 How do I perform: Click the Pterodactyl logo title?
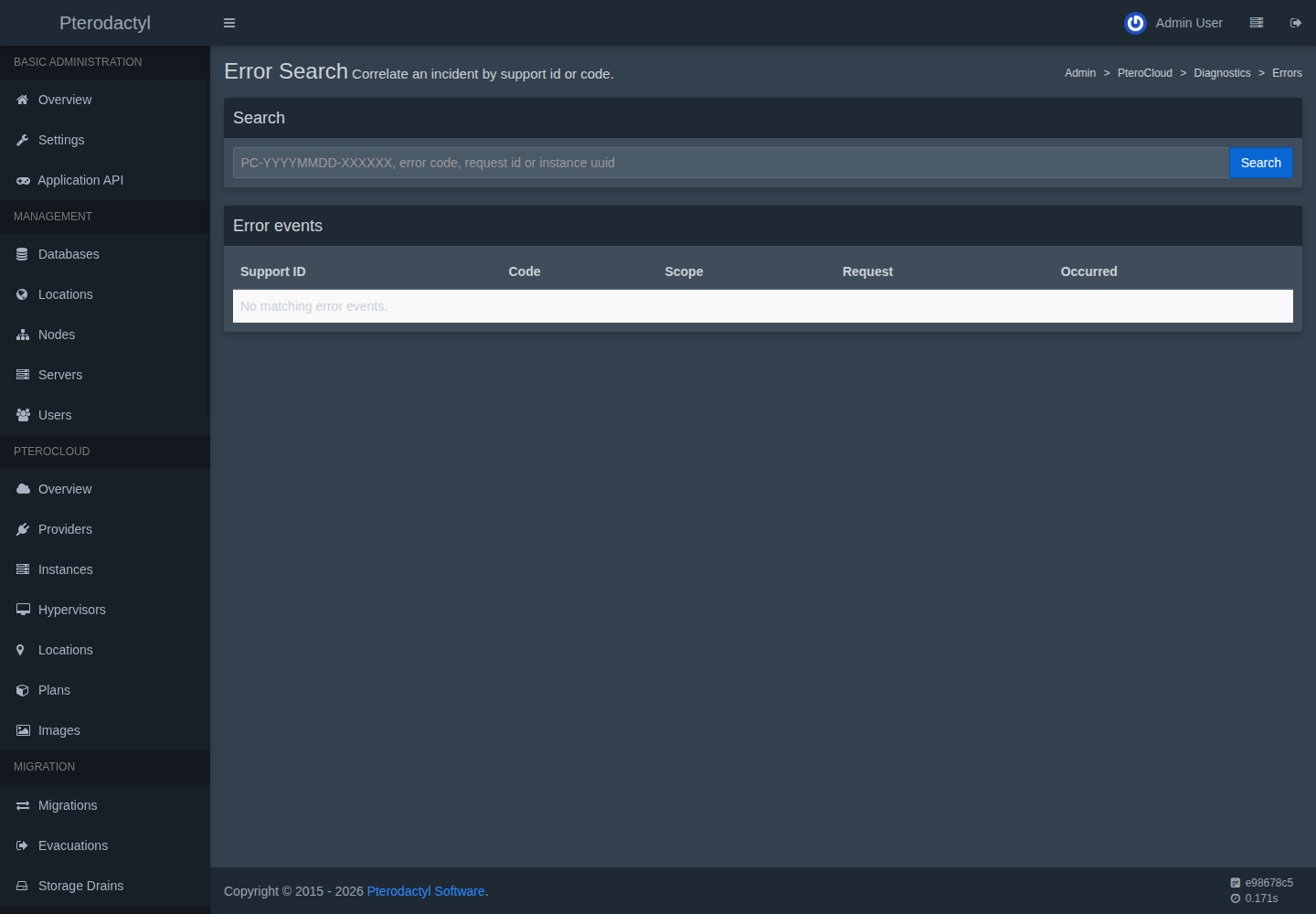coord(105,23)
